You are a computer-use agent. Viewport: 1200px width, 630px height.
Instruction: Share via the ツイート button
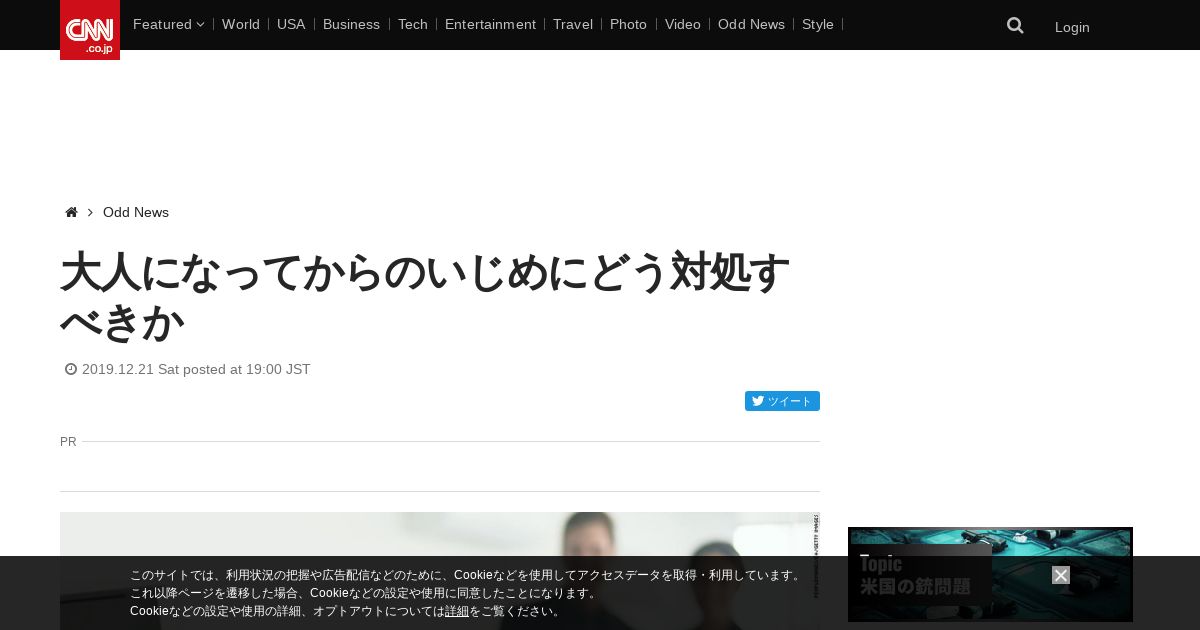(782, 401)
